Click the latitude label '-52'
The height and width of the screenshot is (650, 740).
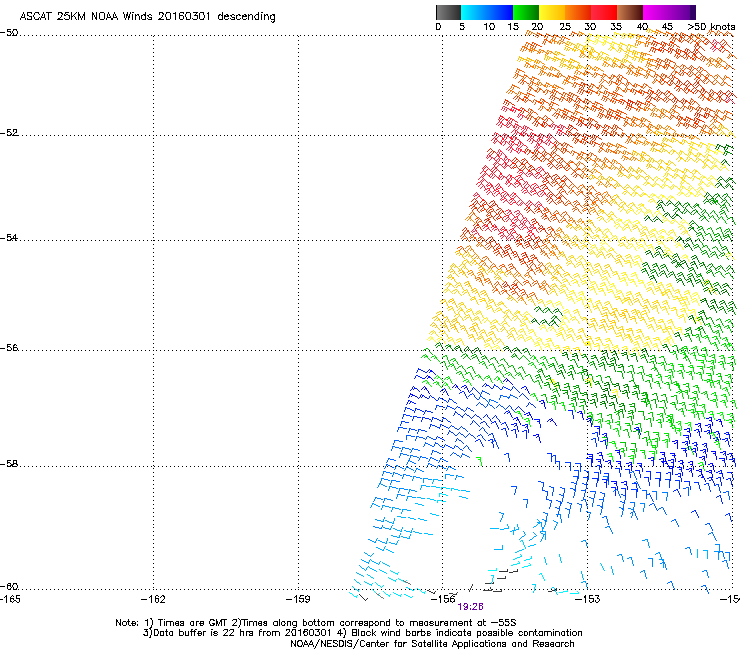click(9, 133)
